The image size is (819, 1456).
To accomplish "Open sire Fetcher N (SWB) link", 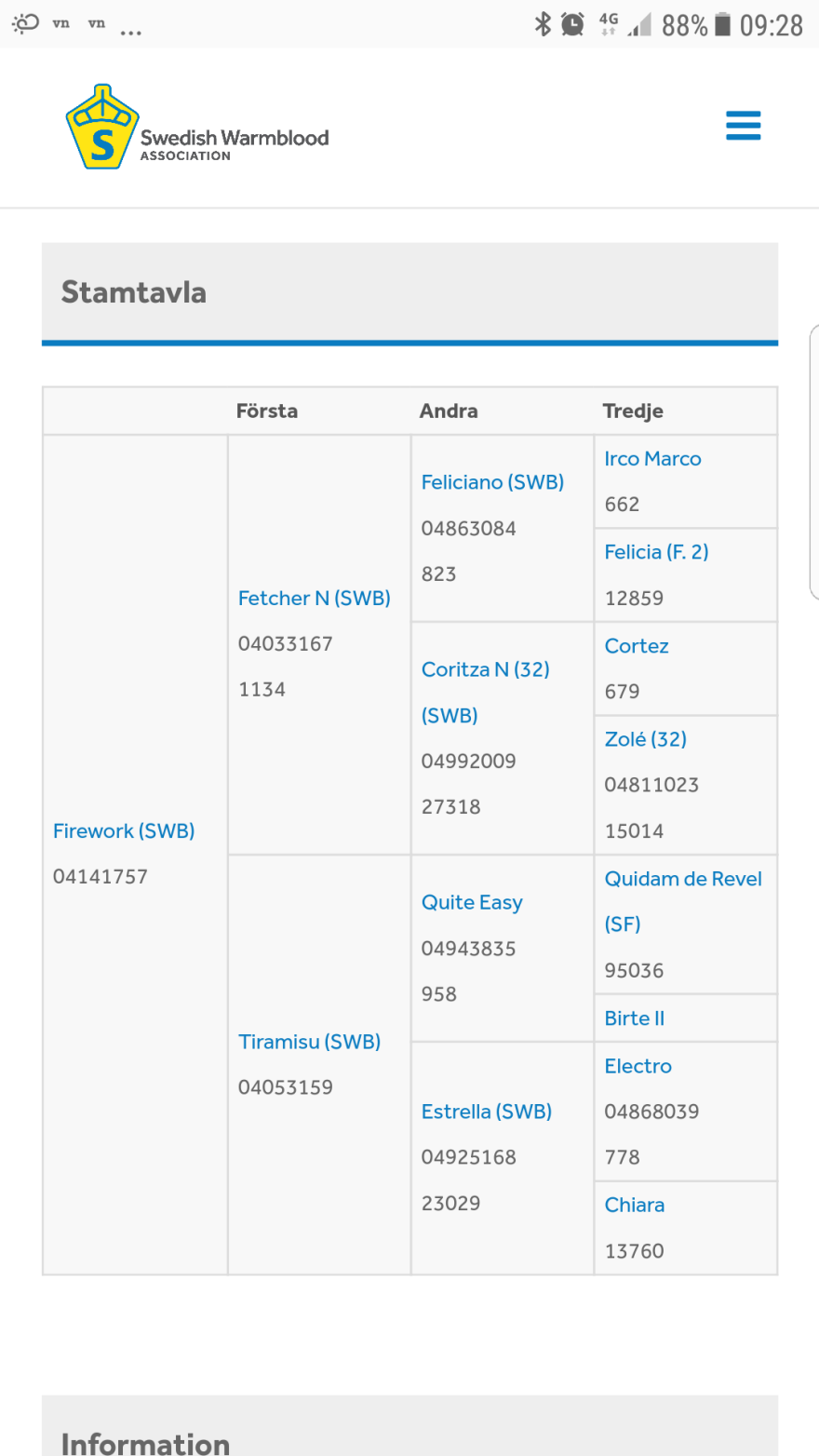I will click(315, 598).
